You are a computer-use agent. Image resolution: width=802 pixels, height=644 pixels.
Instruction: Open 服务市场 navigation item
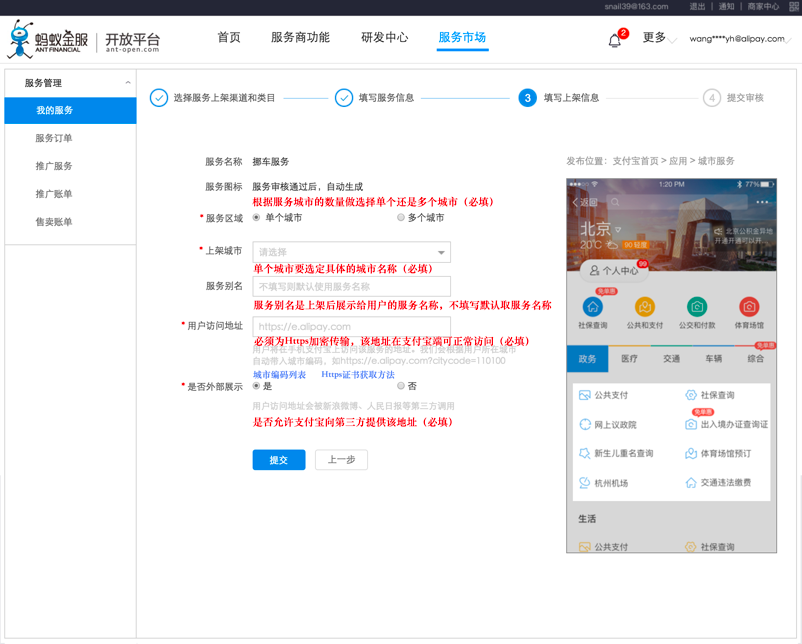[x=462, y=37]
